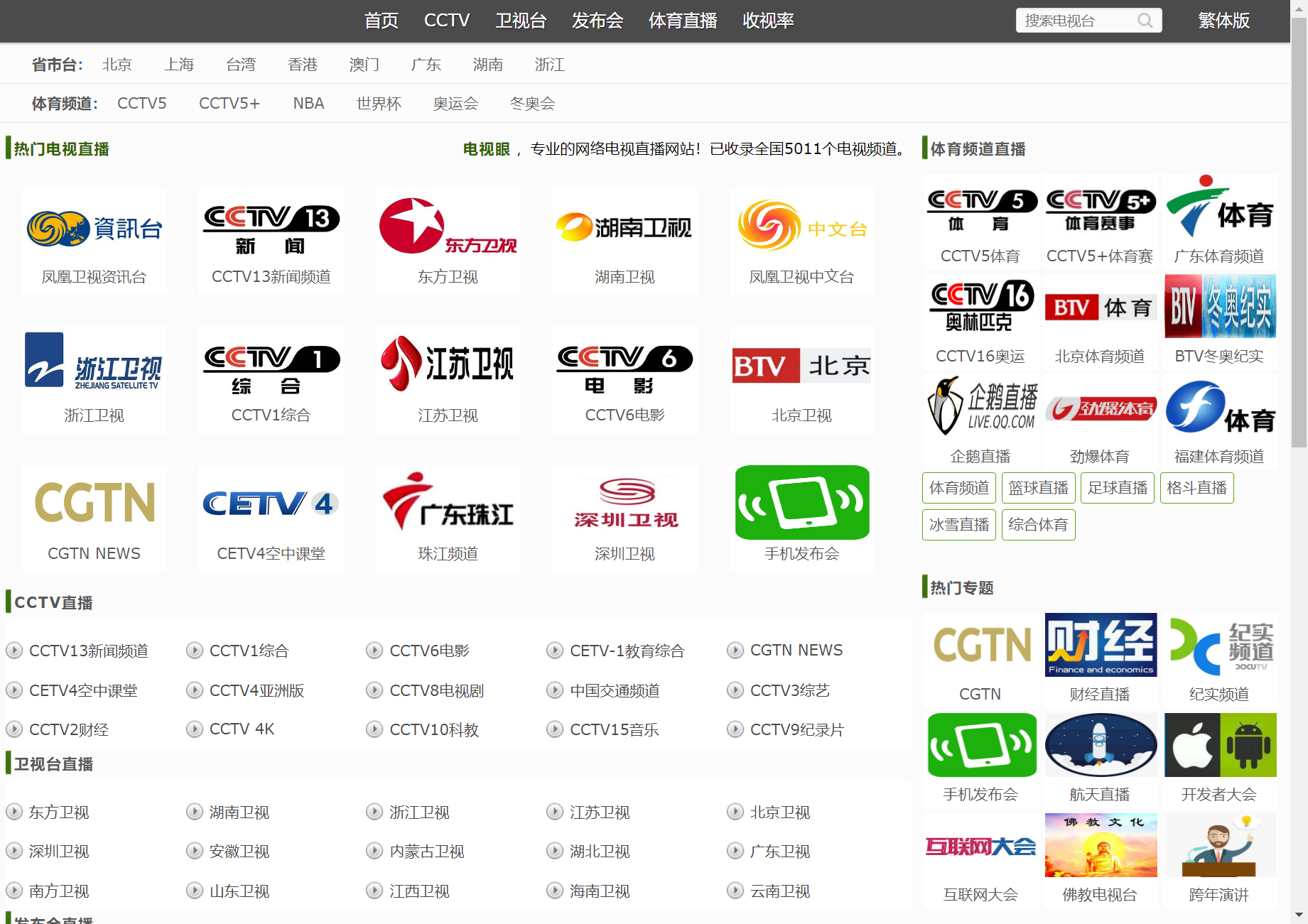Open 内蒙古卫视 in the satellite list
The width and height of the screenshot is (1308, 924).
tap(426, 852)
